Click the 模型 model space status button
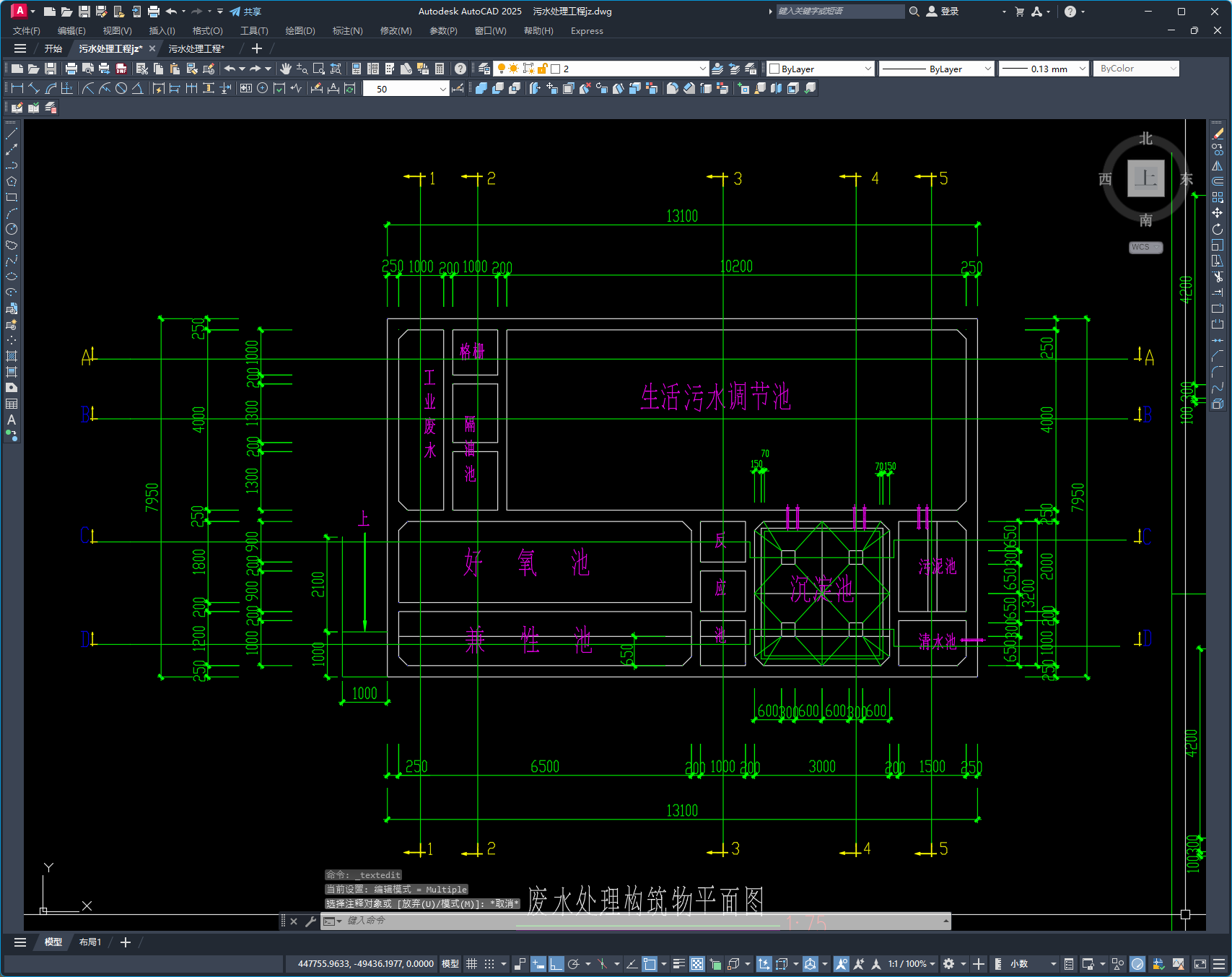This screenshot has height=977, width=1232. click(x=450, y=964)
